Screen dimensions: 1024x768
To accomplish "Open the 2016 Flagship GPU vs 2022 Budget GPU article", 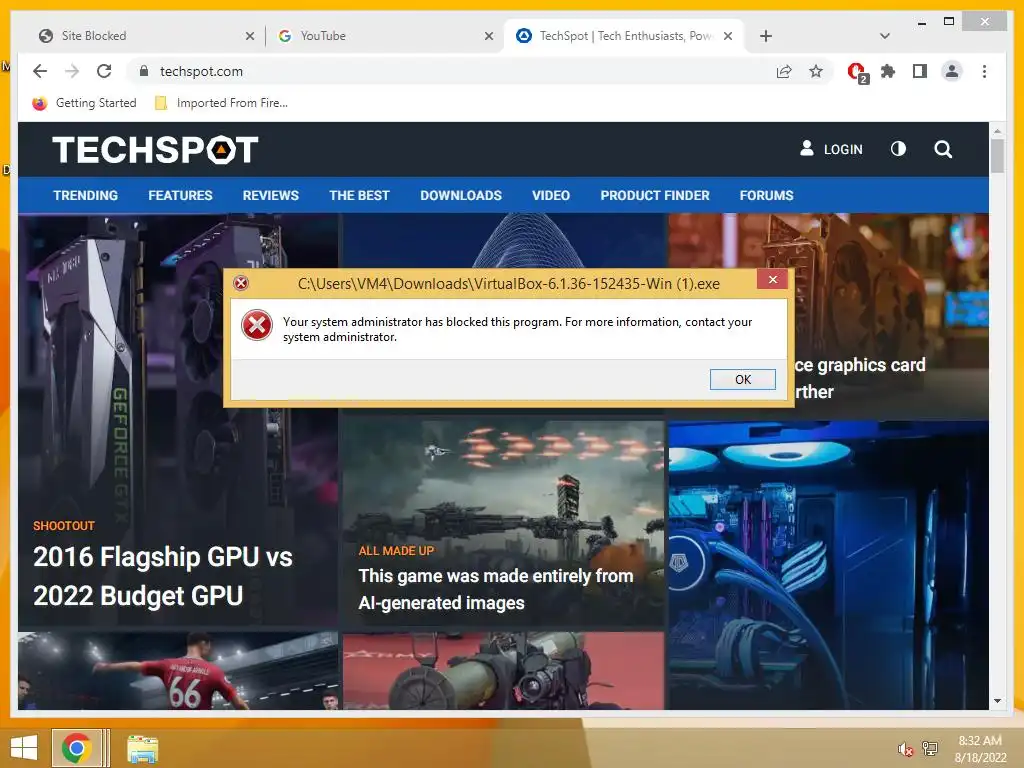I will tap(163, 576).
